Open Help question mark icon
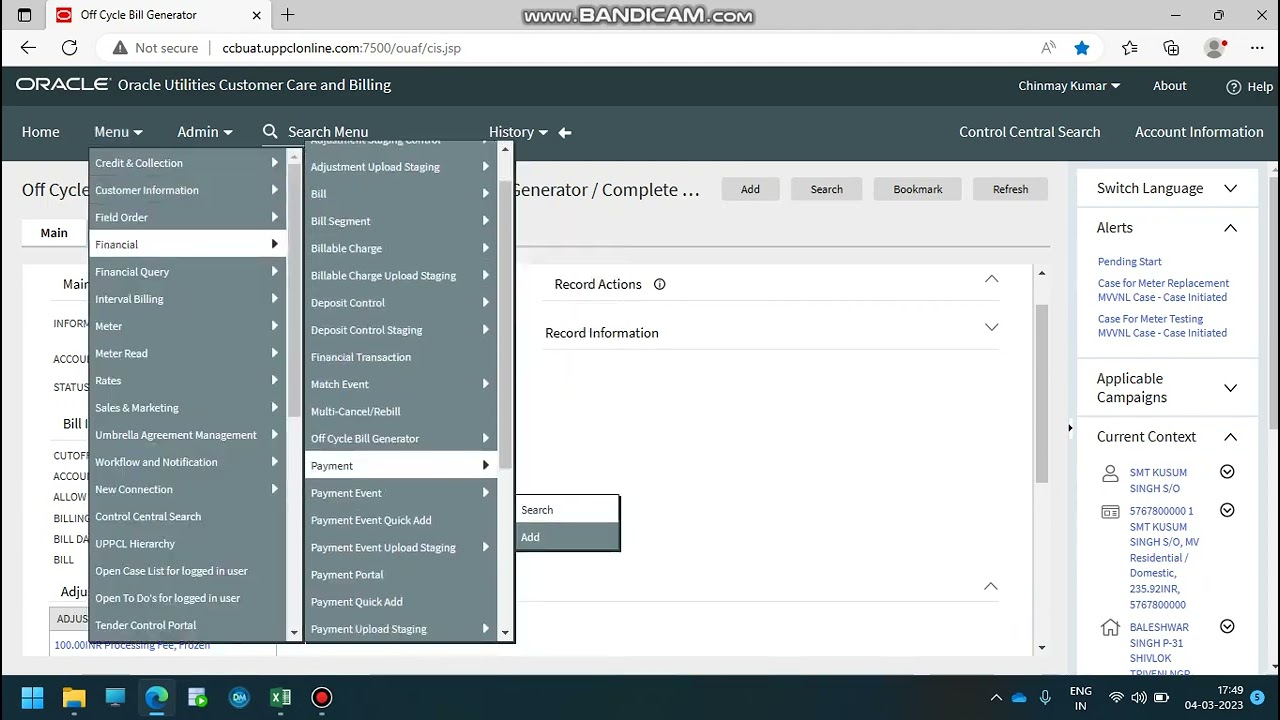Viewport: 1280px width, 720px height. pyautogui.click(x=1234, y=86)
